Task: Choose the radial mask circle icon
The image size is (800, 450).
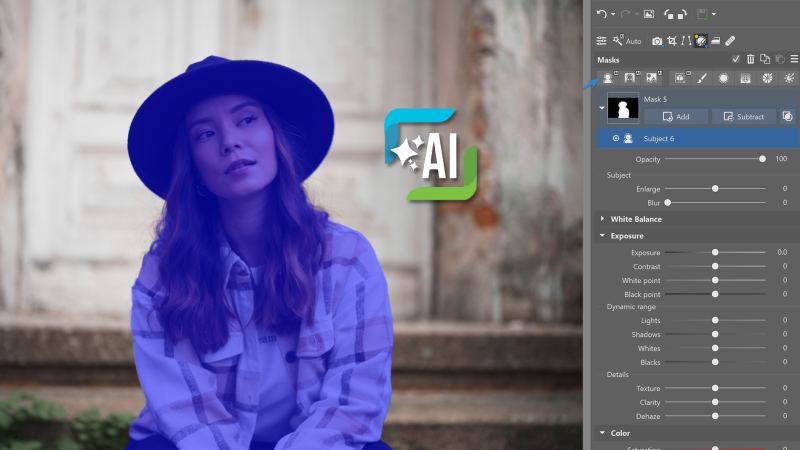Action: [x=723, y=78]
